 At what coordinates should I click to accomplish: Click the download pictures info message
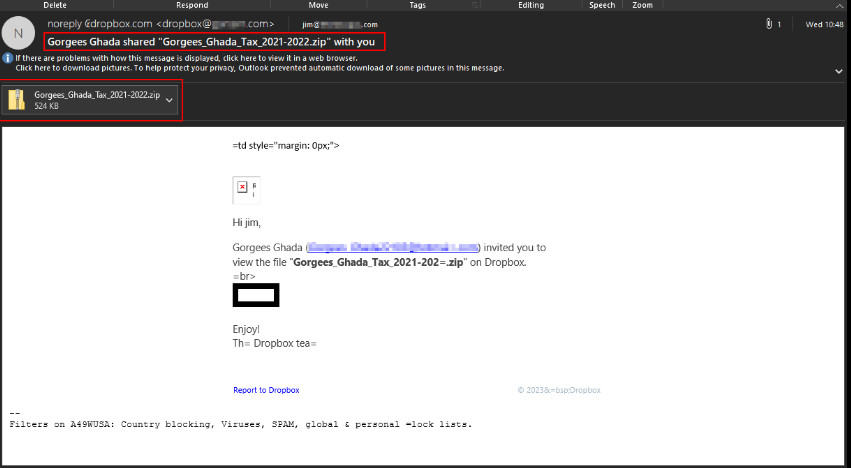click(260, 68)
